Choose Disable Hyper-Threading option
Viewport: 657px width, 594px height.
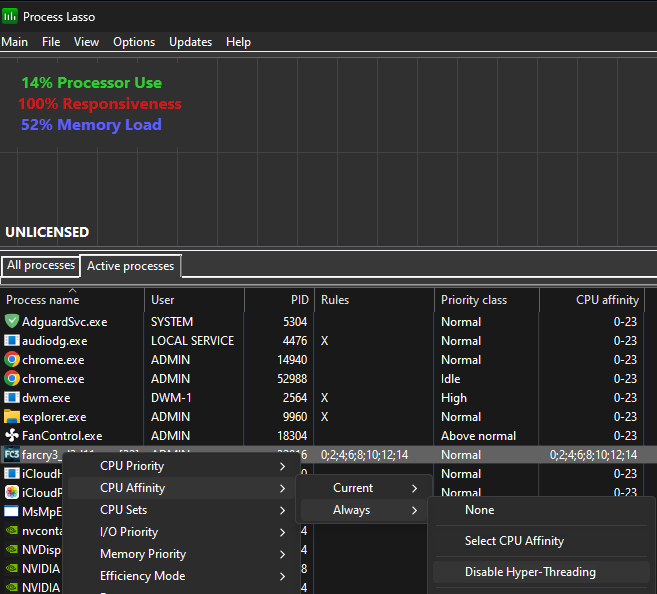pyautogui.click(x=541, y=572)
